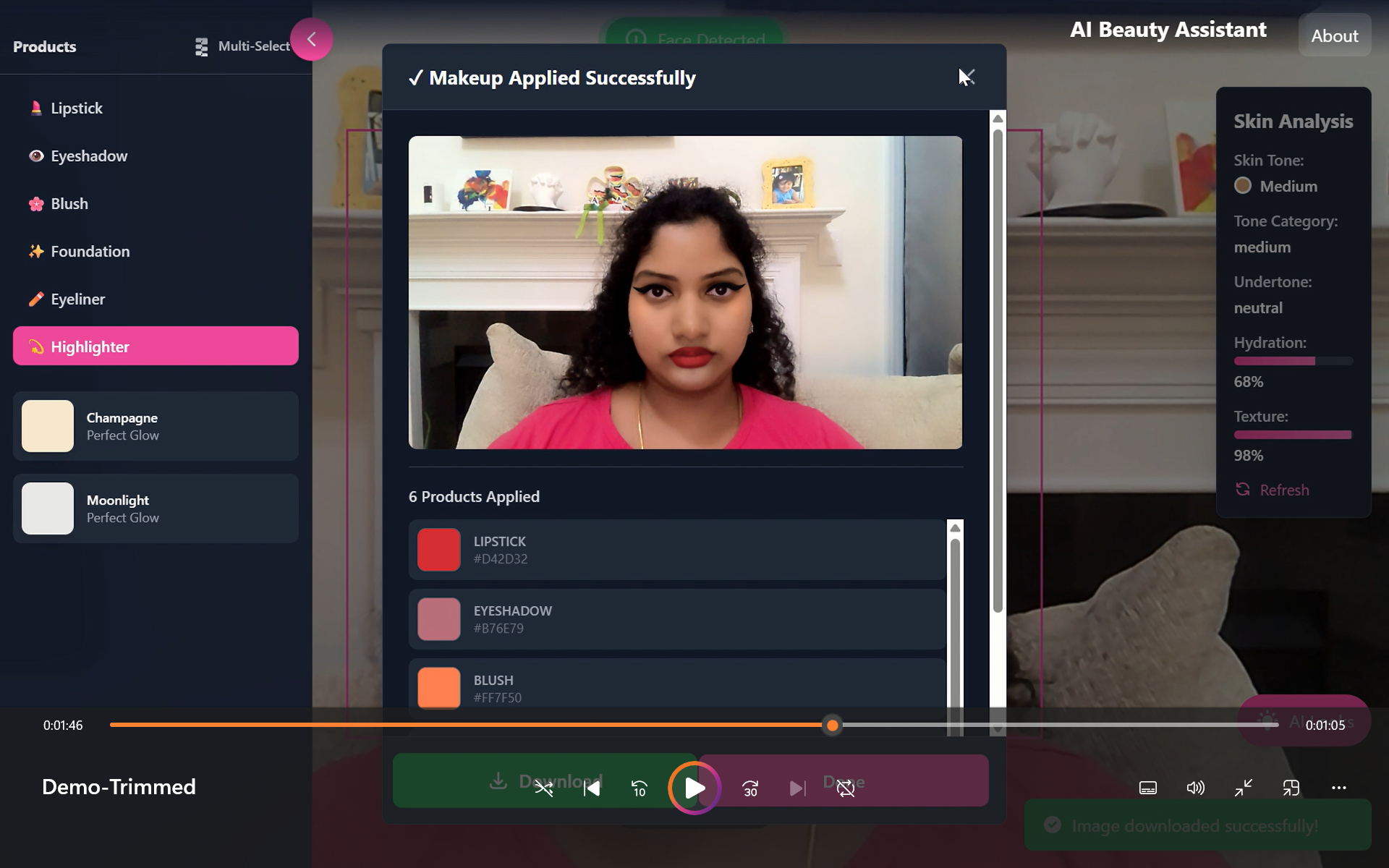1389x868 pixels.
Task: Go to next track
Action: pos(797,788)
